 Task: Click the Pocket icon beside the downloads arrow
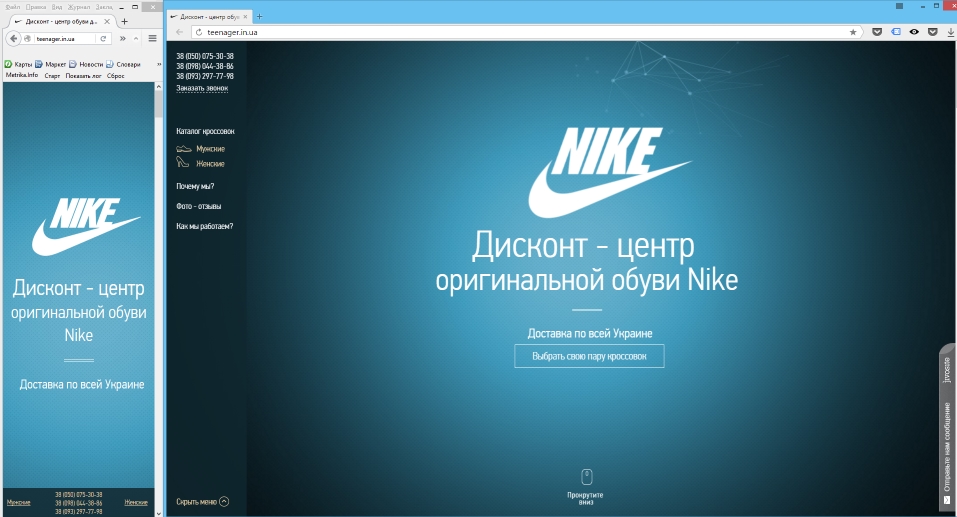tap(933, 32)
